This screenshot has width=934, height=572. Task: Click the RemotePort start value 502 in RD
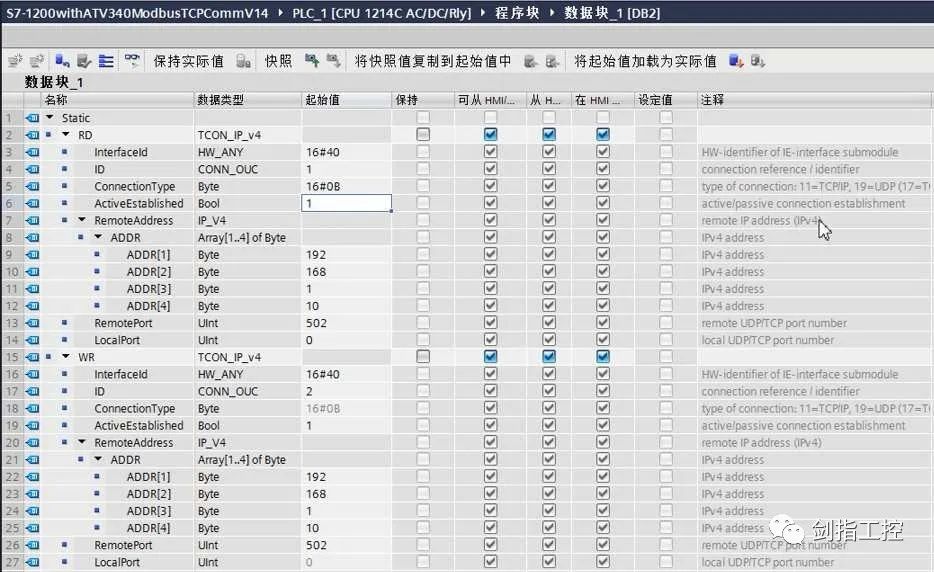pyautogui.click(x=317, y=323)
